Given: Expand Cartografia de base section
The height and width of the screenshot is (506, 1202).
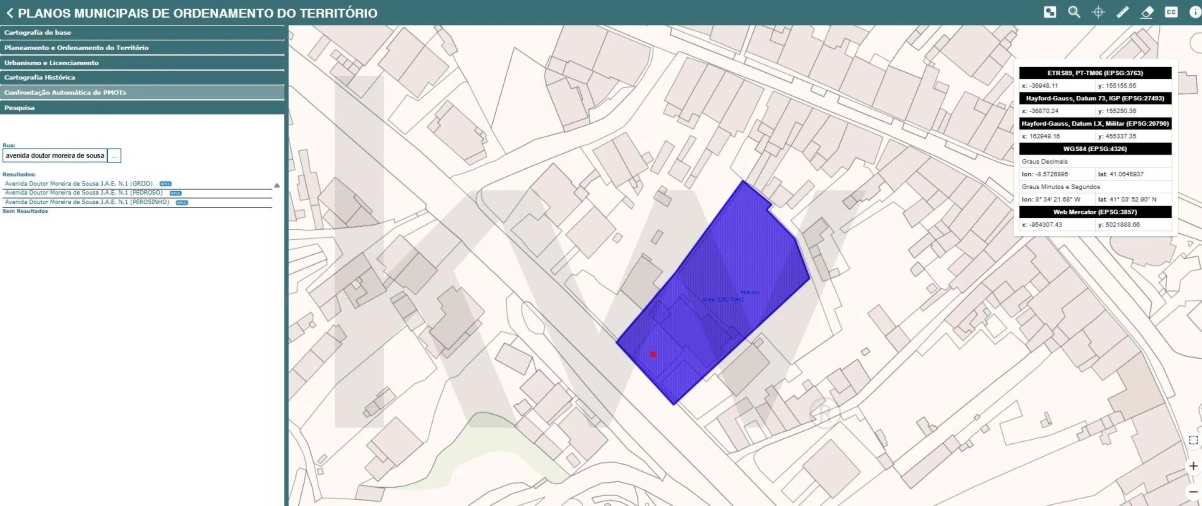Looking at the screenshot, I should pyautogui.click(x=143, y=32).
